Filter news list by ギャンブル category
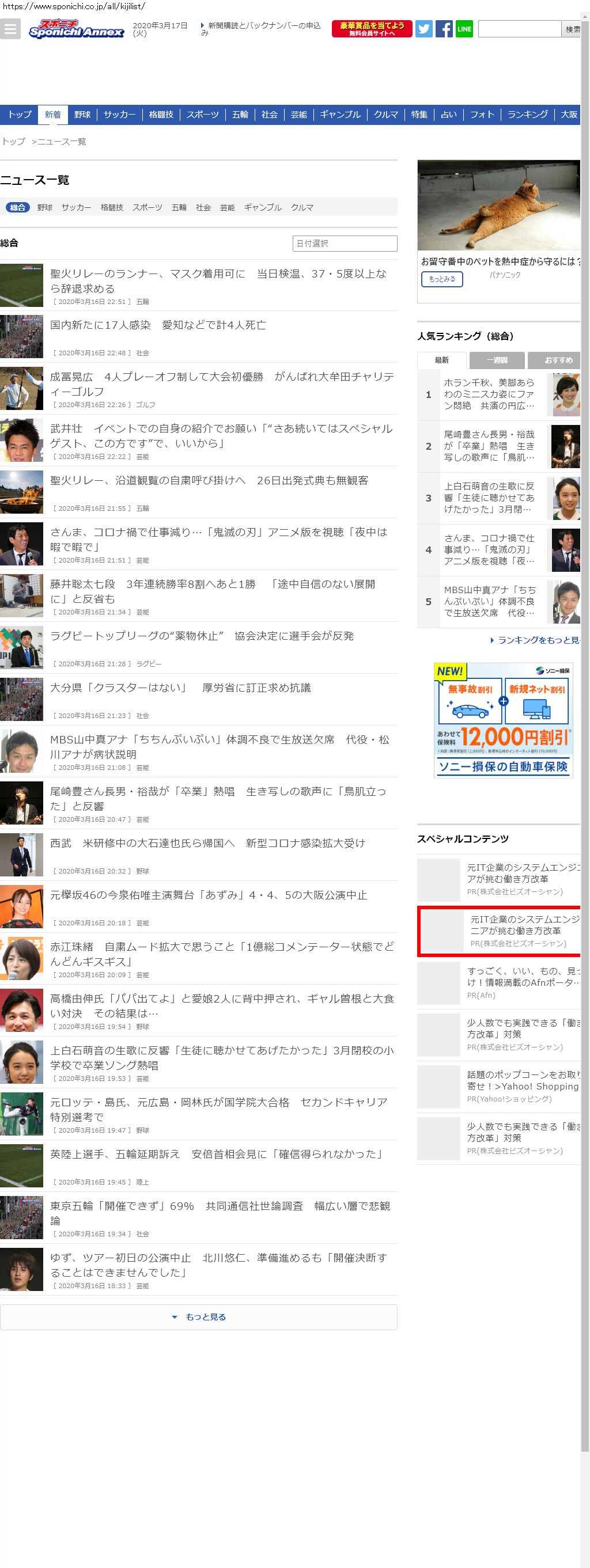The width and height of the screenshot is (590, 1568). [262, 207]
